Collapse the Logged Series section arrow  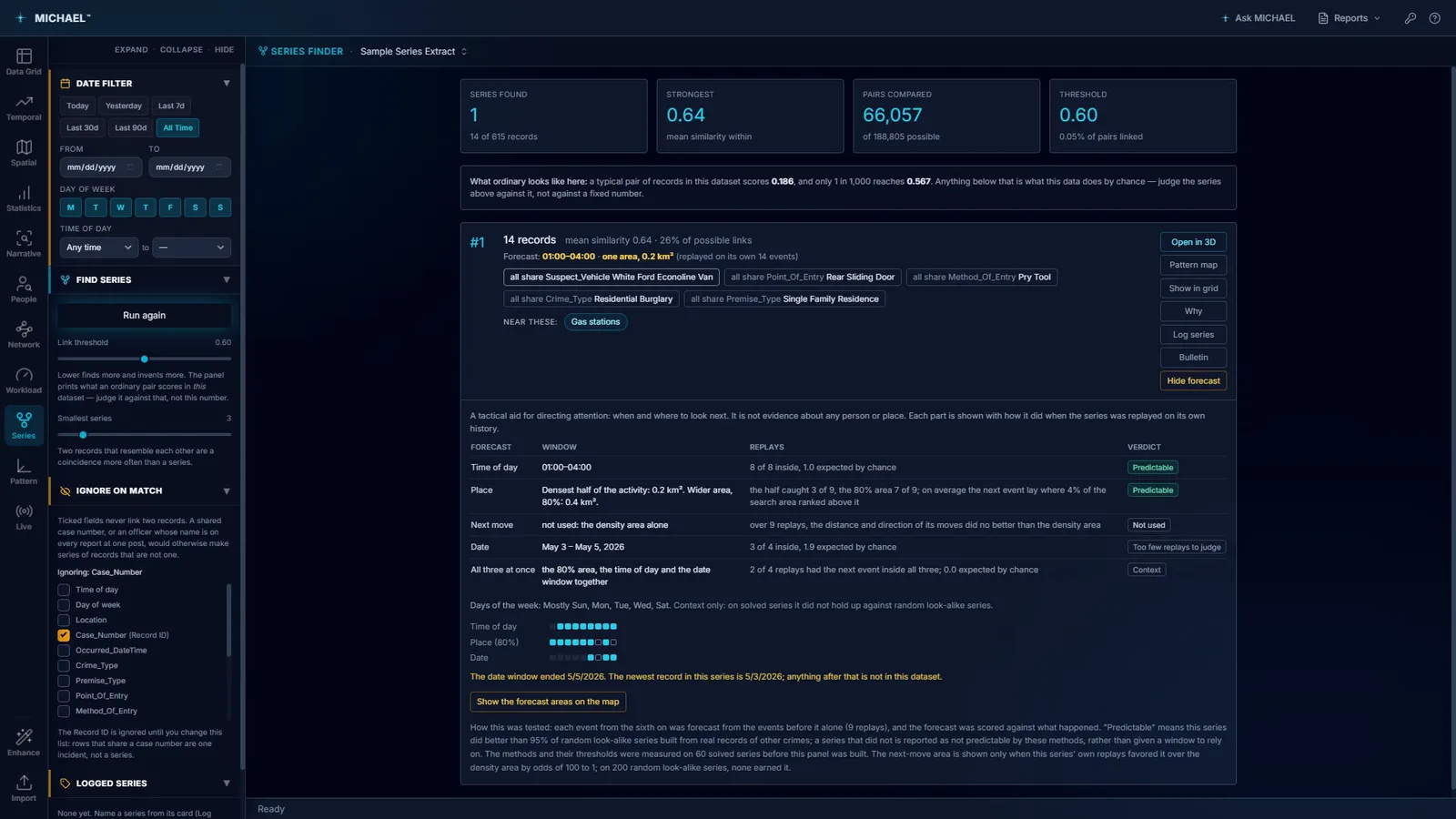point(227,784)
